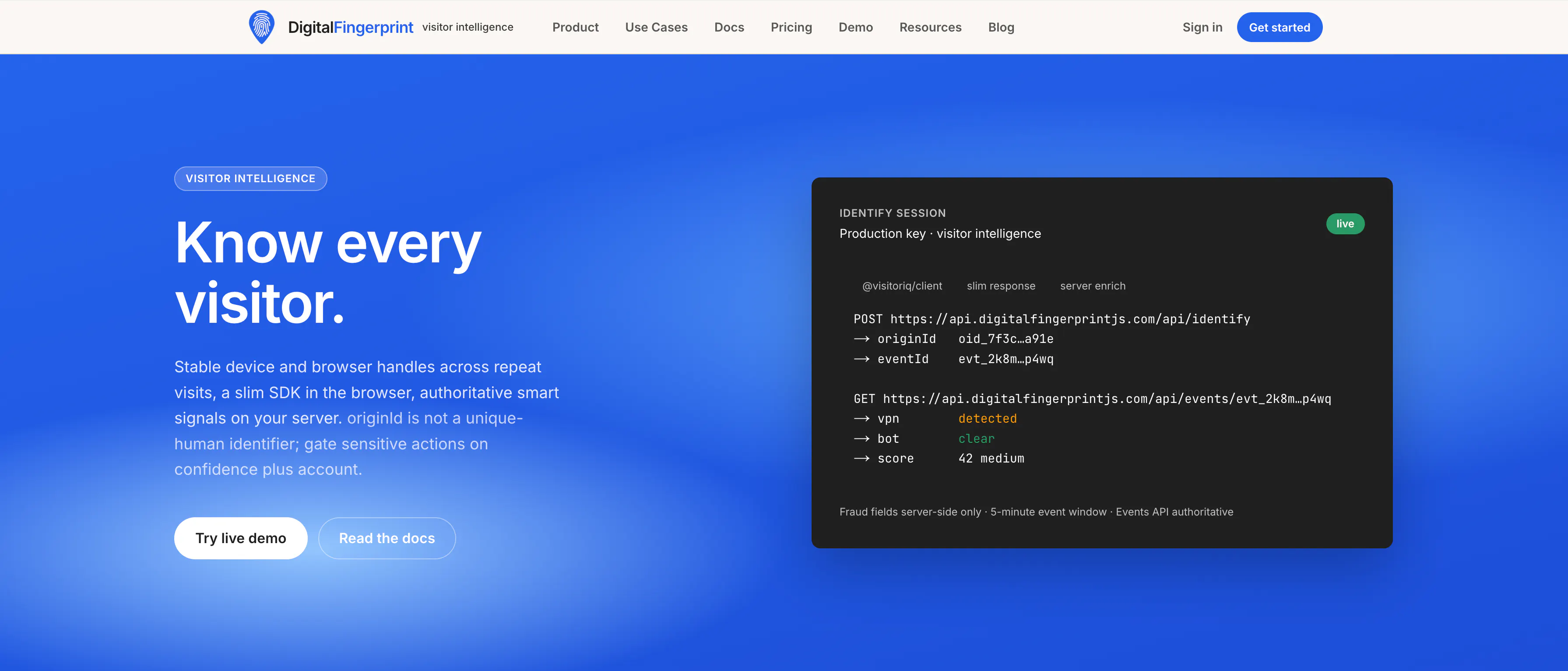Open the Use Cases menu

coord(656,28)
